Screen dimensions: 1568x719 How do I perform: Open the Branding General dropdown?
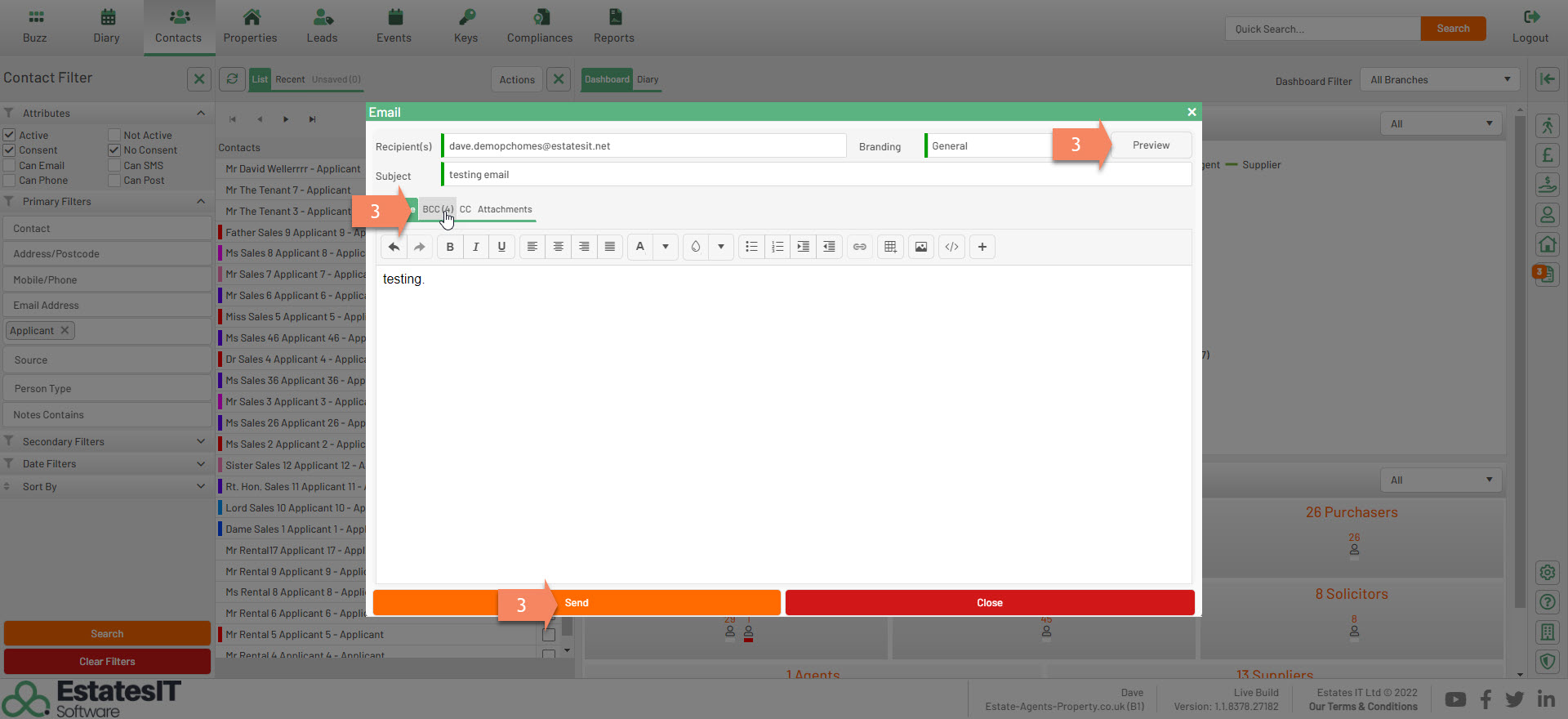pos(990,146)
